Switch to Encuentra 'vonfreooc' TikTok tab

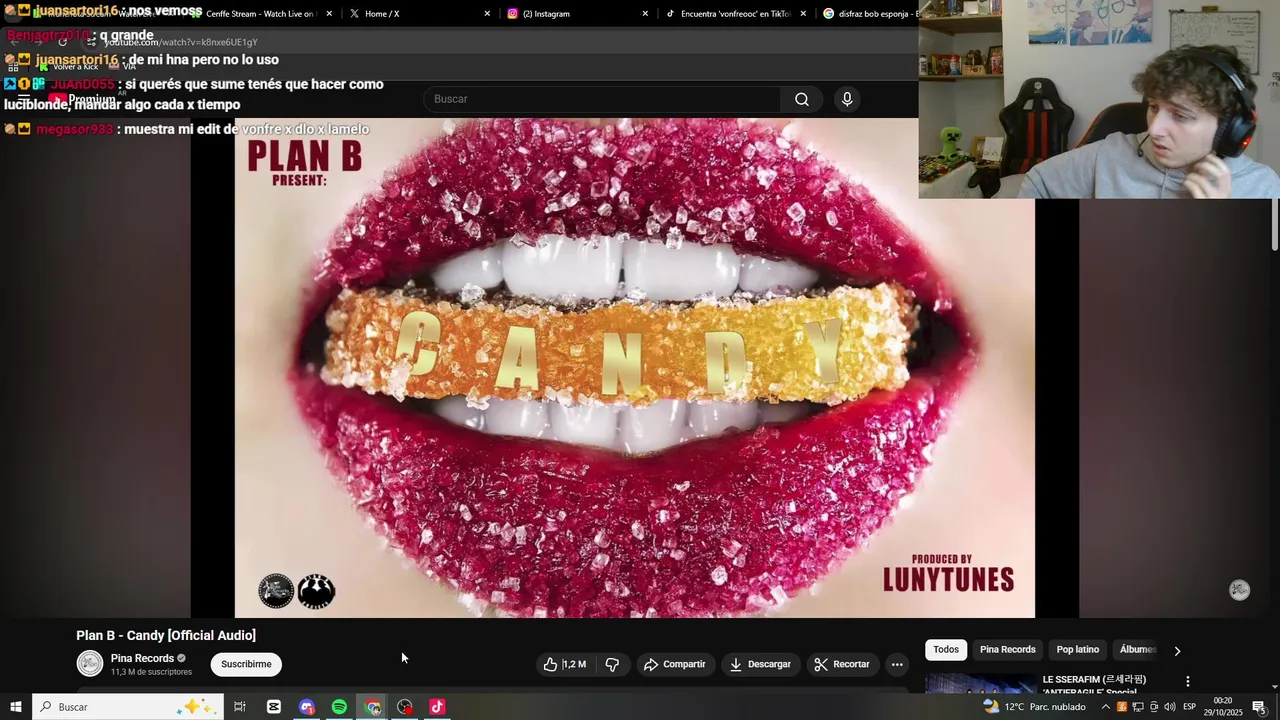pos(735,14)
